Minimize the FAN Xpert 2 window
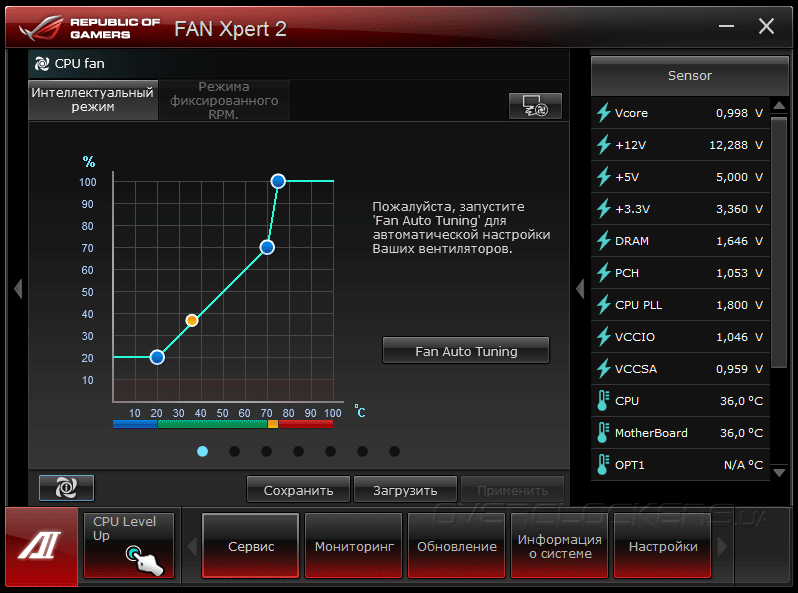 [726, 26]
